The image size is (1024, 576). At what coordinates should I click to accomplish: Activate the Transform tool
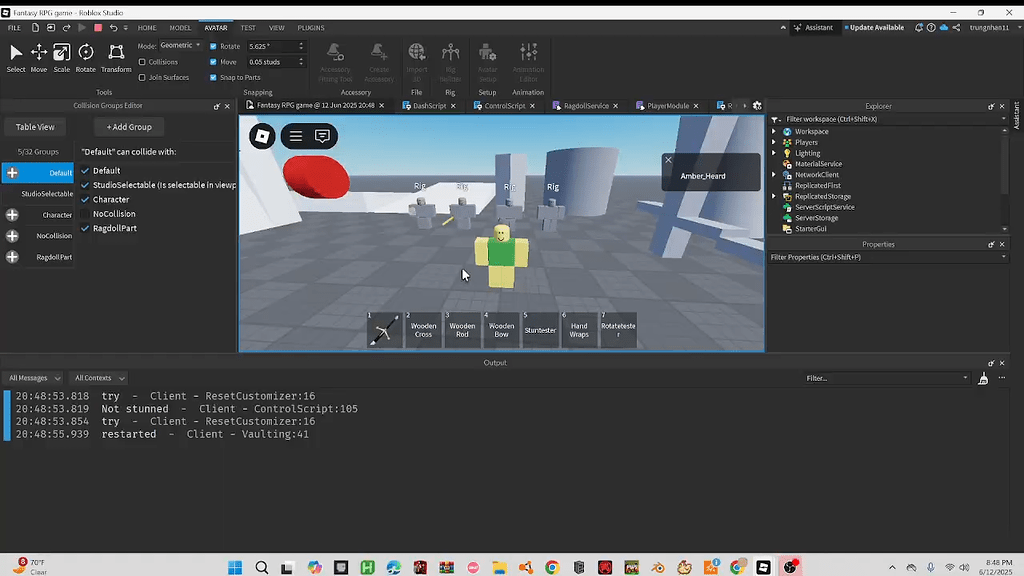pyautogui.click(x=116, y=56)
